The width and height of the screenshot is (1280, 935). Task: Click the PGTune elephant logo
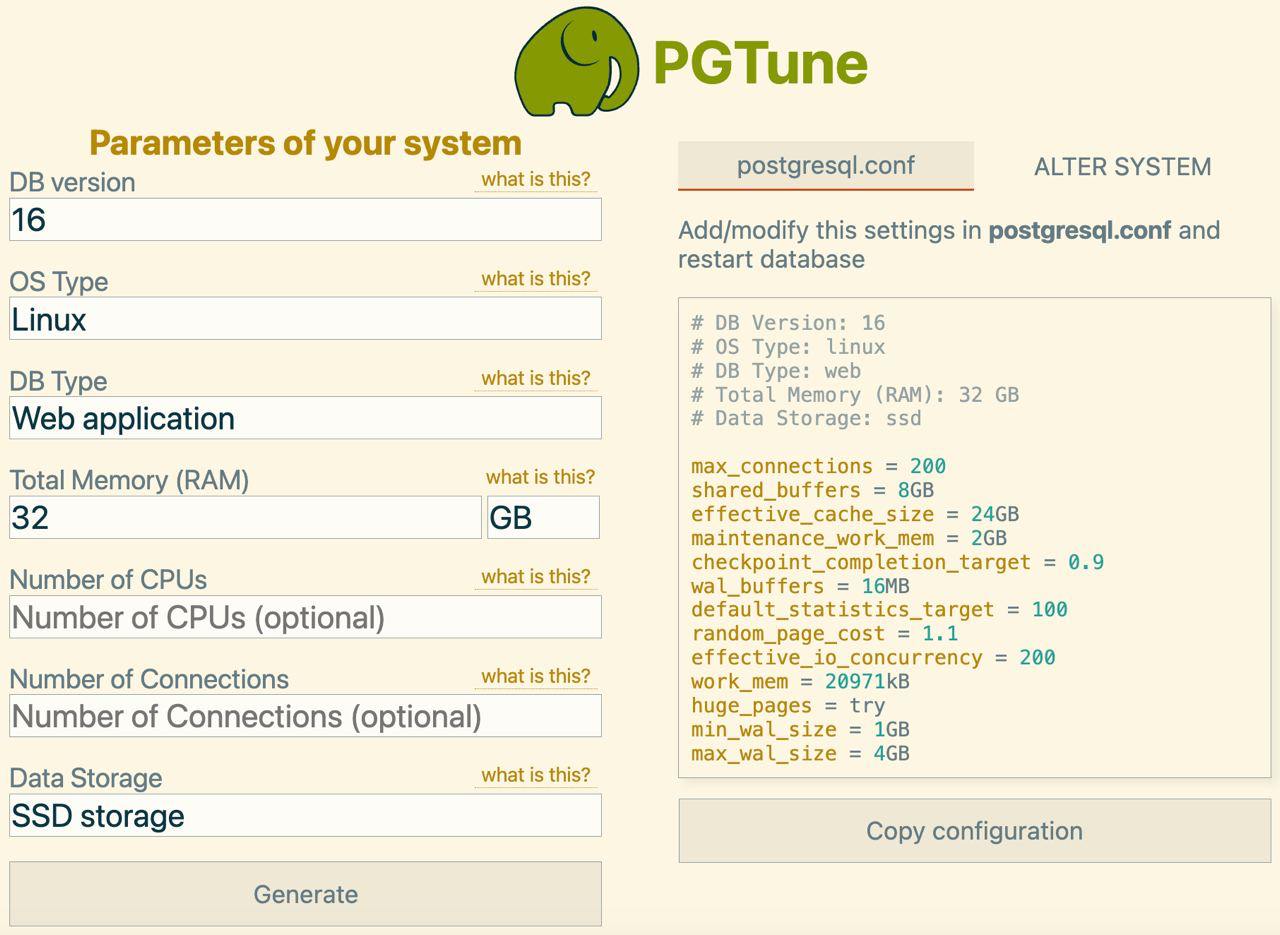point(576,62)
